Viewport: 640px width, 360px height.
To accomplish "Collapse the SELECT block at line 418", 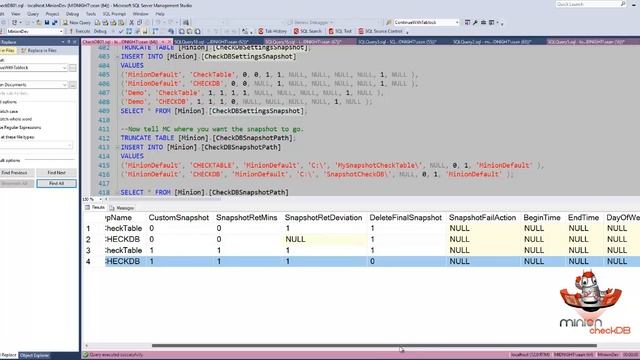I will pyautogui.click(x=117, y=192).
